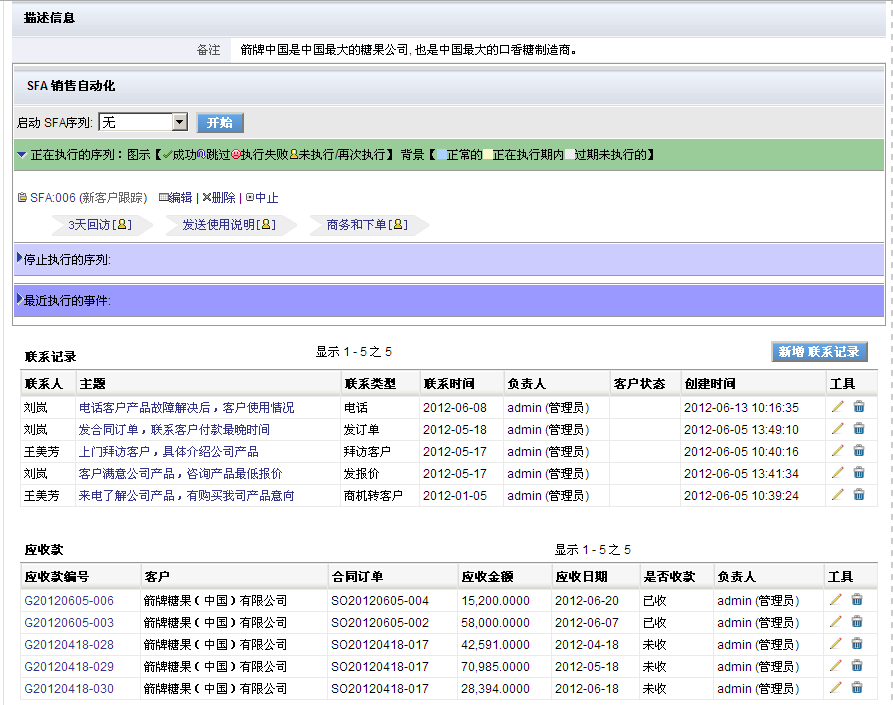Click amount 70,985.0000 cell
Viewport: 893px width, 705px height.
coord(495,666)
